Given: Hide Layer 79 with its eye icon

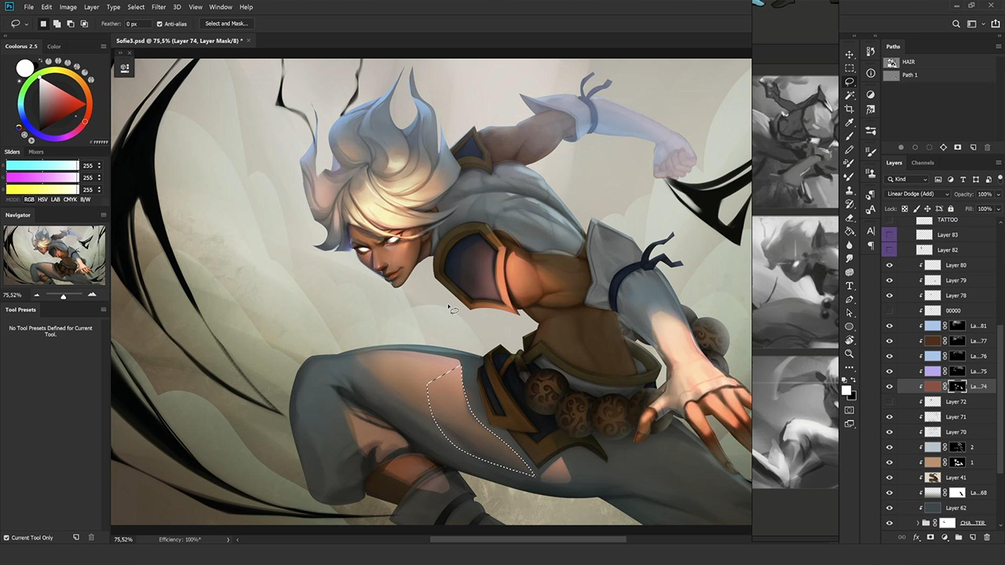Looking at the screenshot, I should coord(889,281).
